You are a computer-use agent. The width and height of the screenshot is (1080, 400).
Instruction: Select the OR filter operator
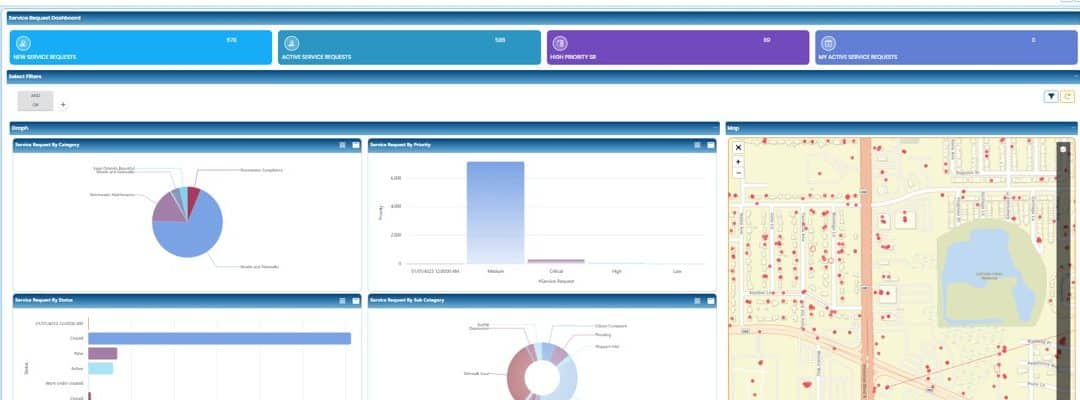[35, 104]
